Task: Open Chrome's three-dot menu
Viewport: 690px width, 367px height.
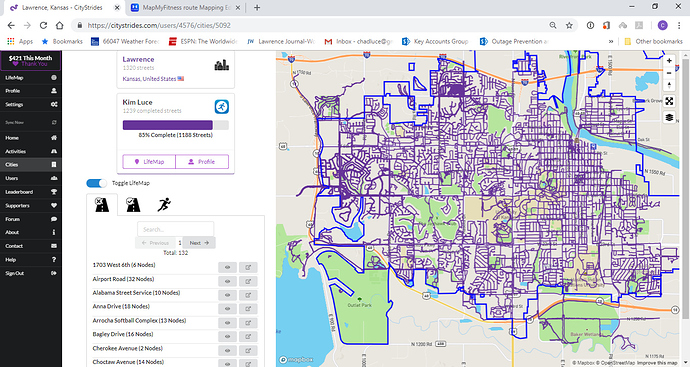Action: click(679, 26)
